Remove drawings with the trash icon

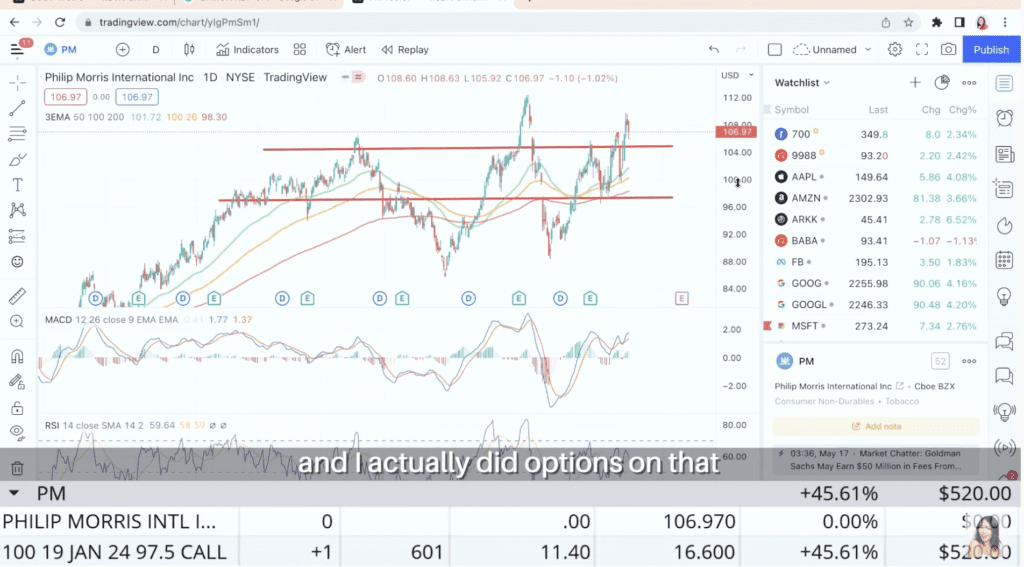[18, 468]
